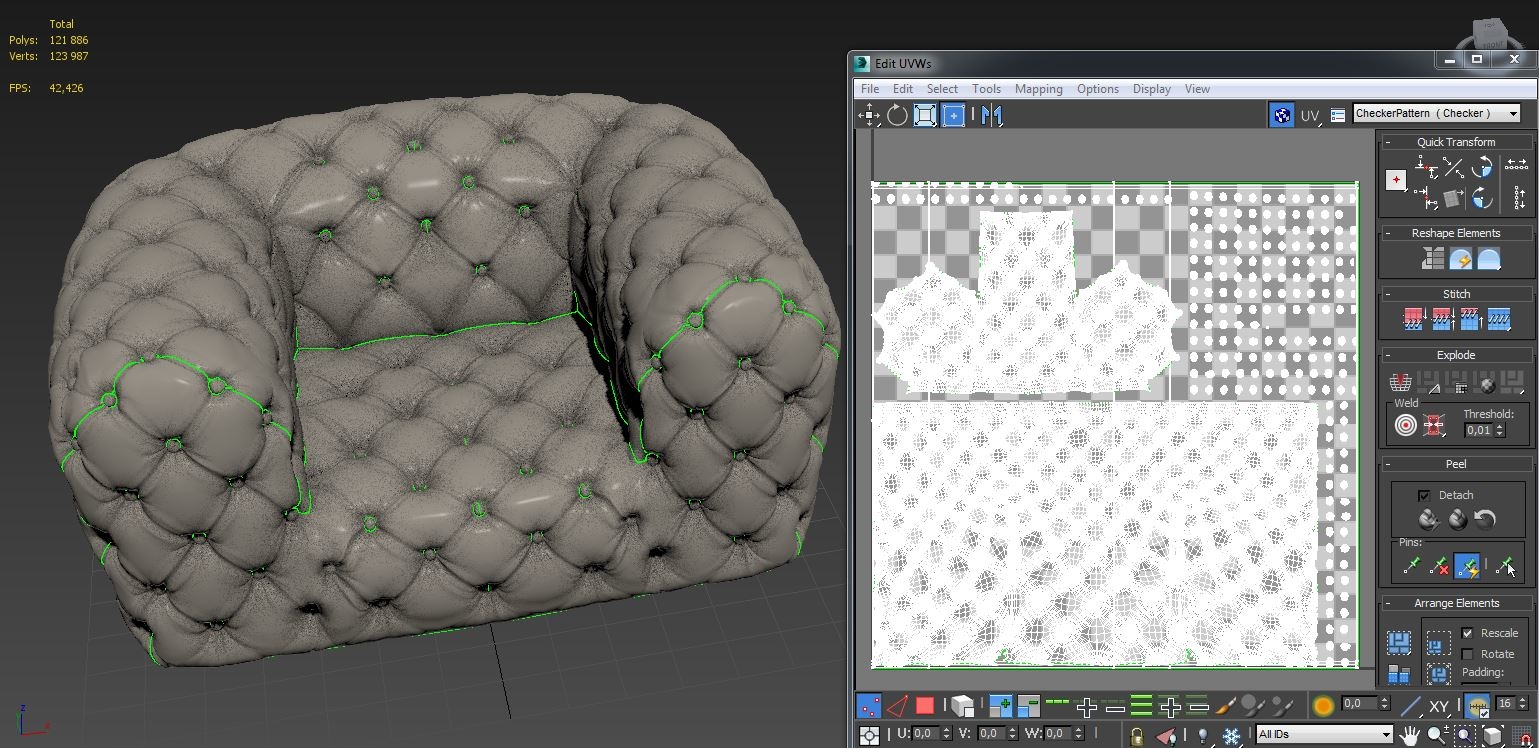Click the Pack Custom icon in Arrange Elements

[x=1399, y=642]
